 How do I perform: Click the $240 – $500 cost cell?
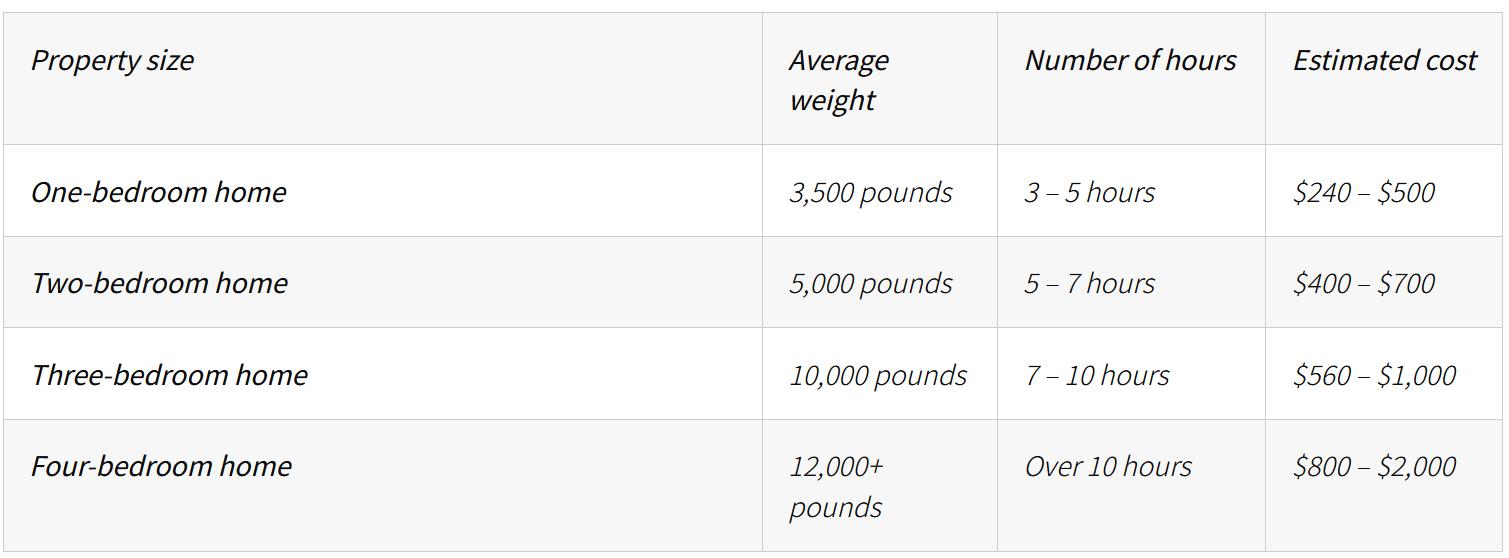point(1385,191)
